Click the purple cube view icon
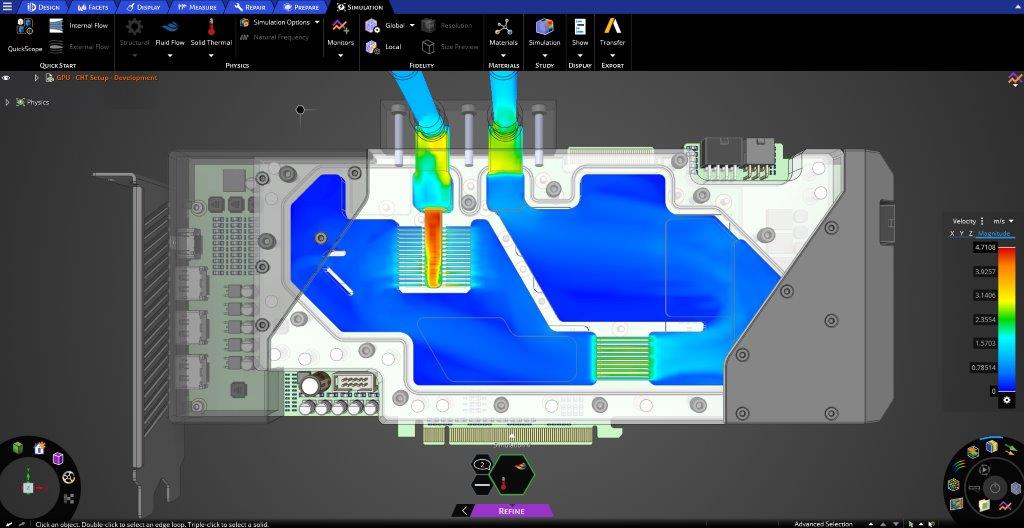Image resolution: width=1024 pixels, height=528 pixels. pyautogui.click(x=57, y=458)
